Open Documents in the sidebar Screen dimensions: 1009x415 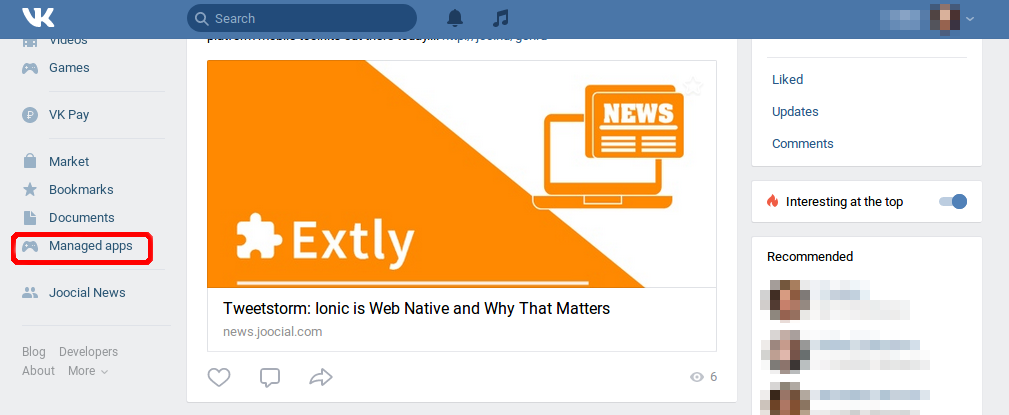pyautogui.click(x=82, y=217)
